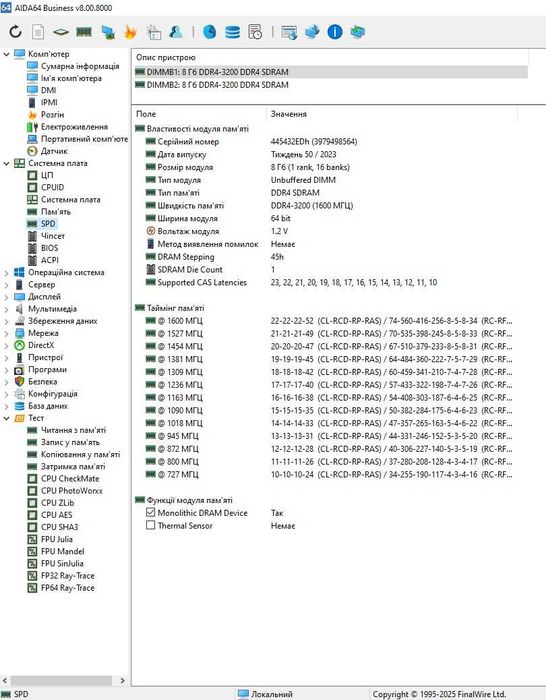Select Електроживлення tree item
Image resolution: width=546 pixels, height=700 pixels.
pyautogui.click(x=74, y=127)
